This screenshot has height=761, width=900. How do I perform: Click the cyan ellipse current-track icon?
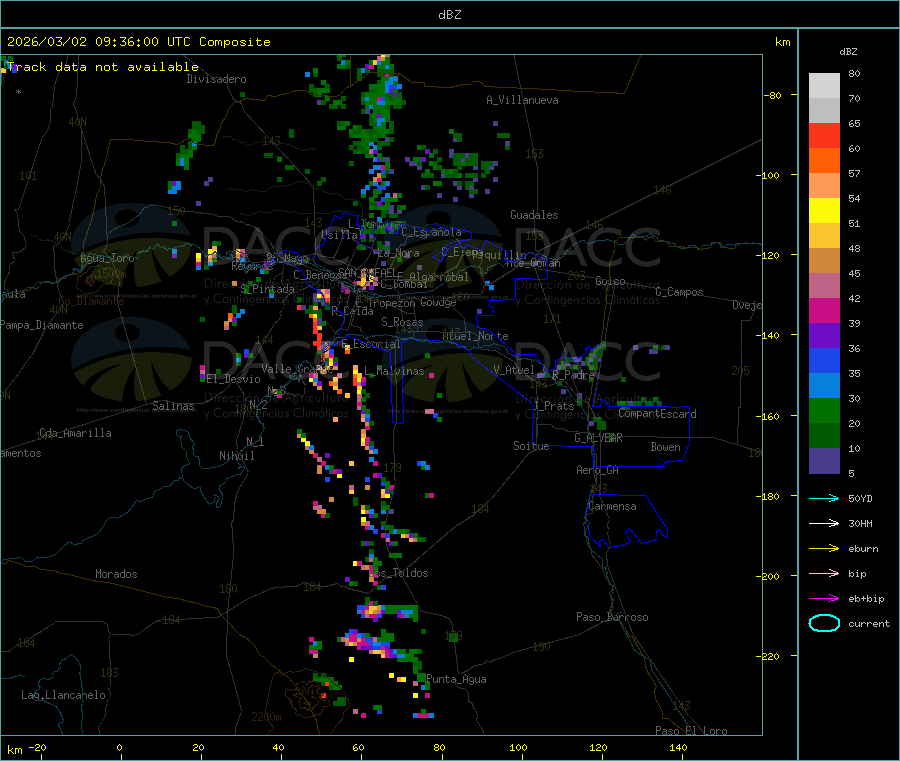tap(824, 623)
